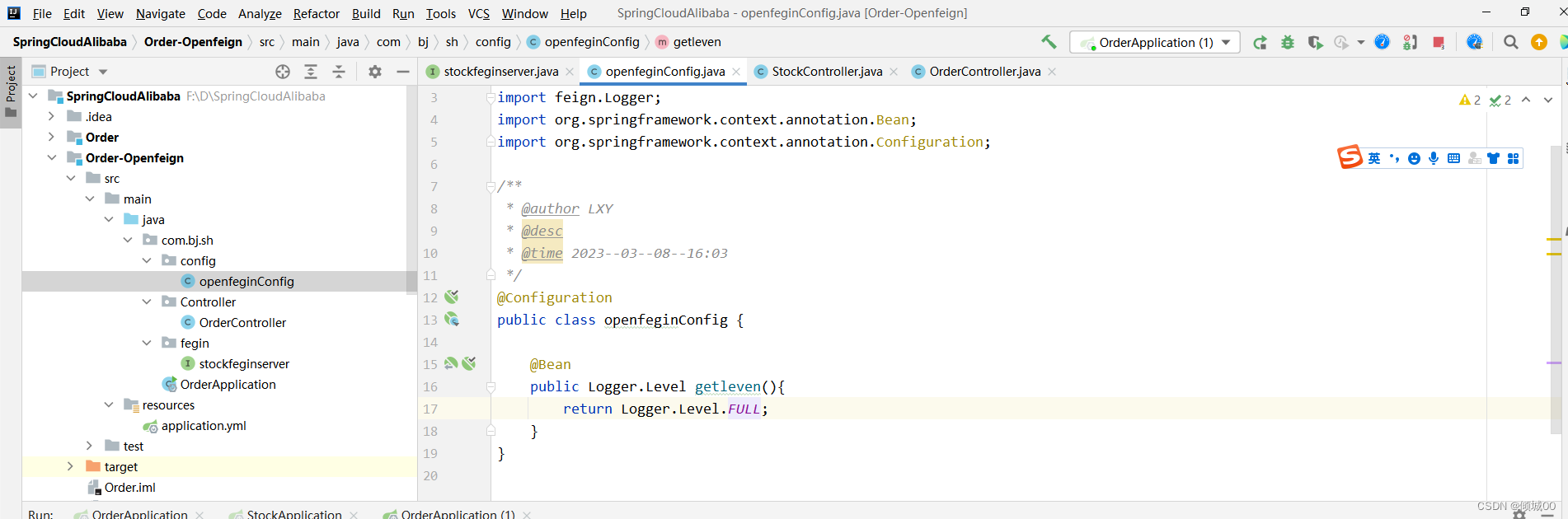
Task: Toggle Sogou Chinese/English mode button
Action: tap(1374, 158)
